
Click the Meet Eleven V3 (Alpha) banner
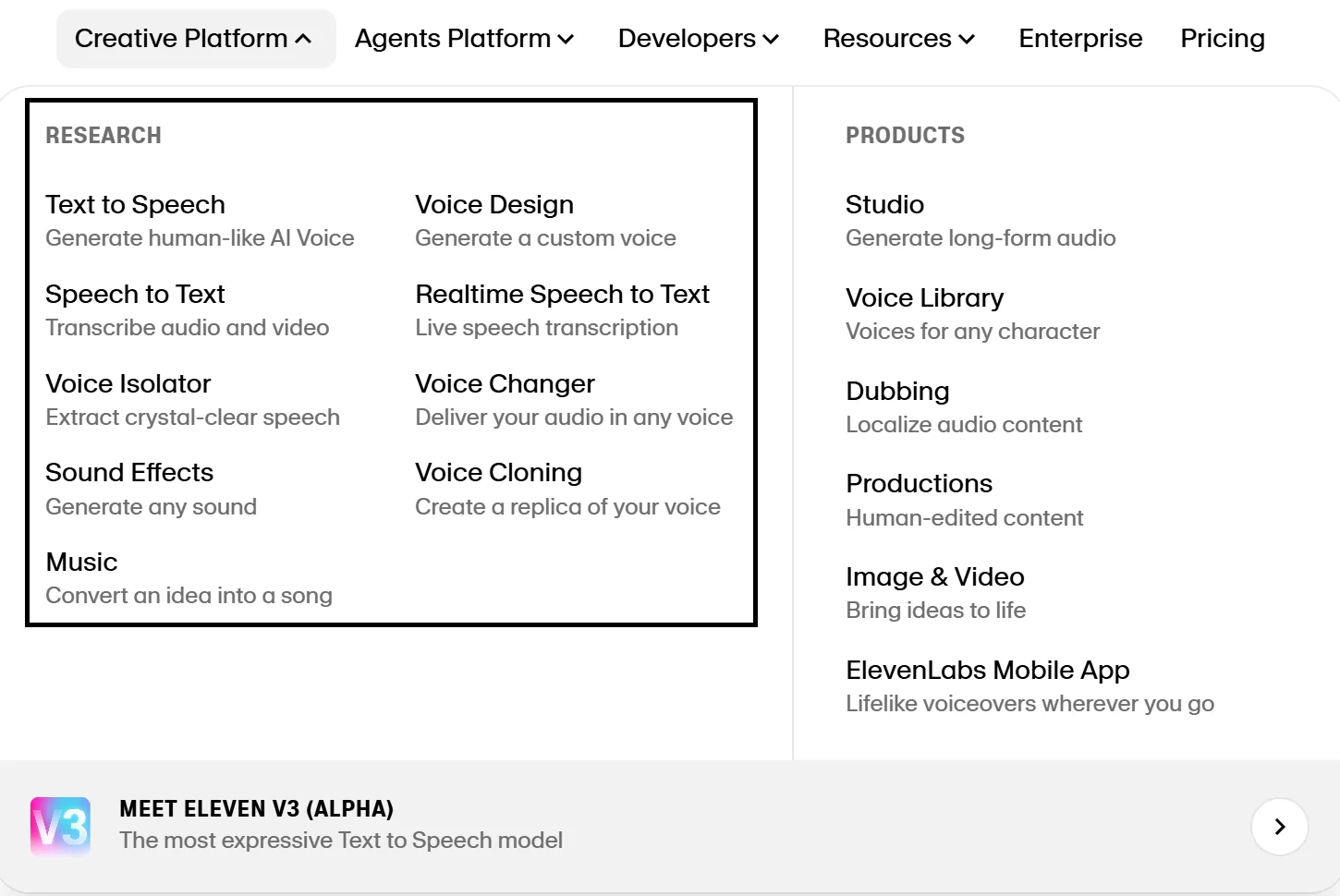point(340,825)
